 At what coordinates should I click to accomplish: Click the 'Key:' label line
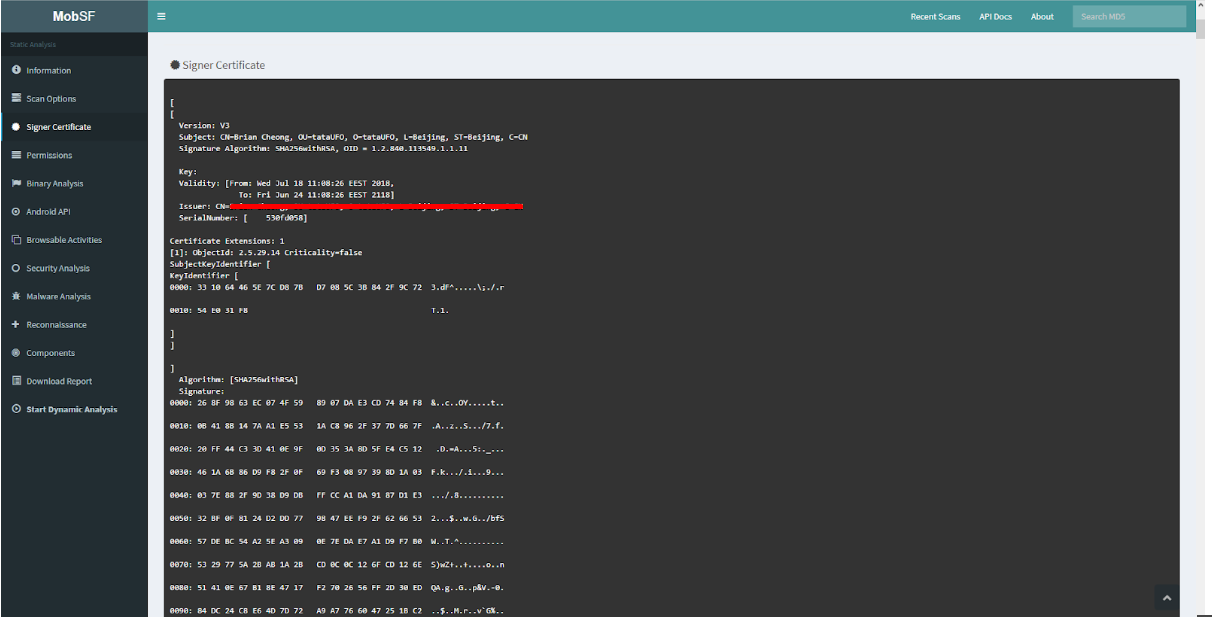point(188,171)
